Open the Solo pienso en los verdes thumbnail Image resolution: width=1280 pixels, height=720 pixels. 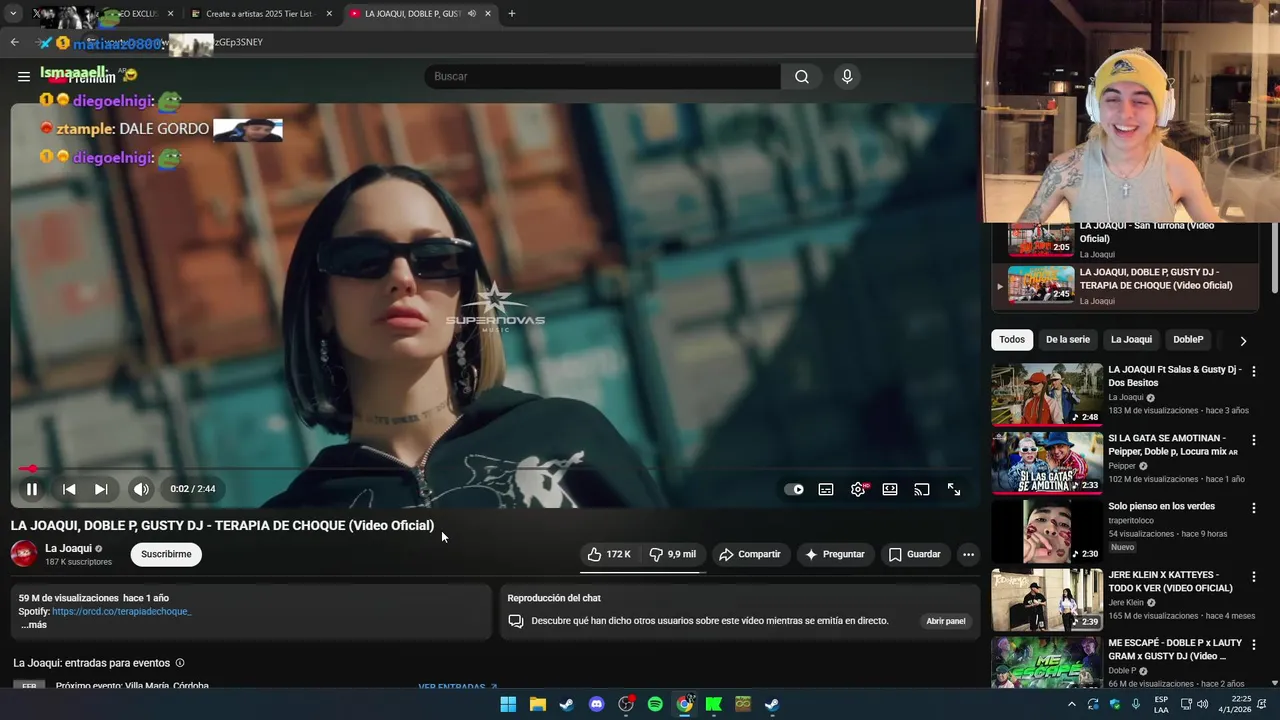pos(1047,531)
